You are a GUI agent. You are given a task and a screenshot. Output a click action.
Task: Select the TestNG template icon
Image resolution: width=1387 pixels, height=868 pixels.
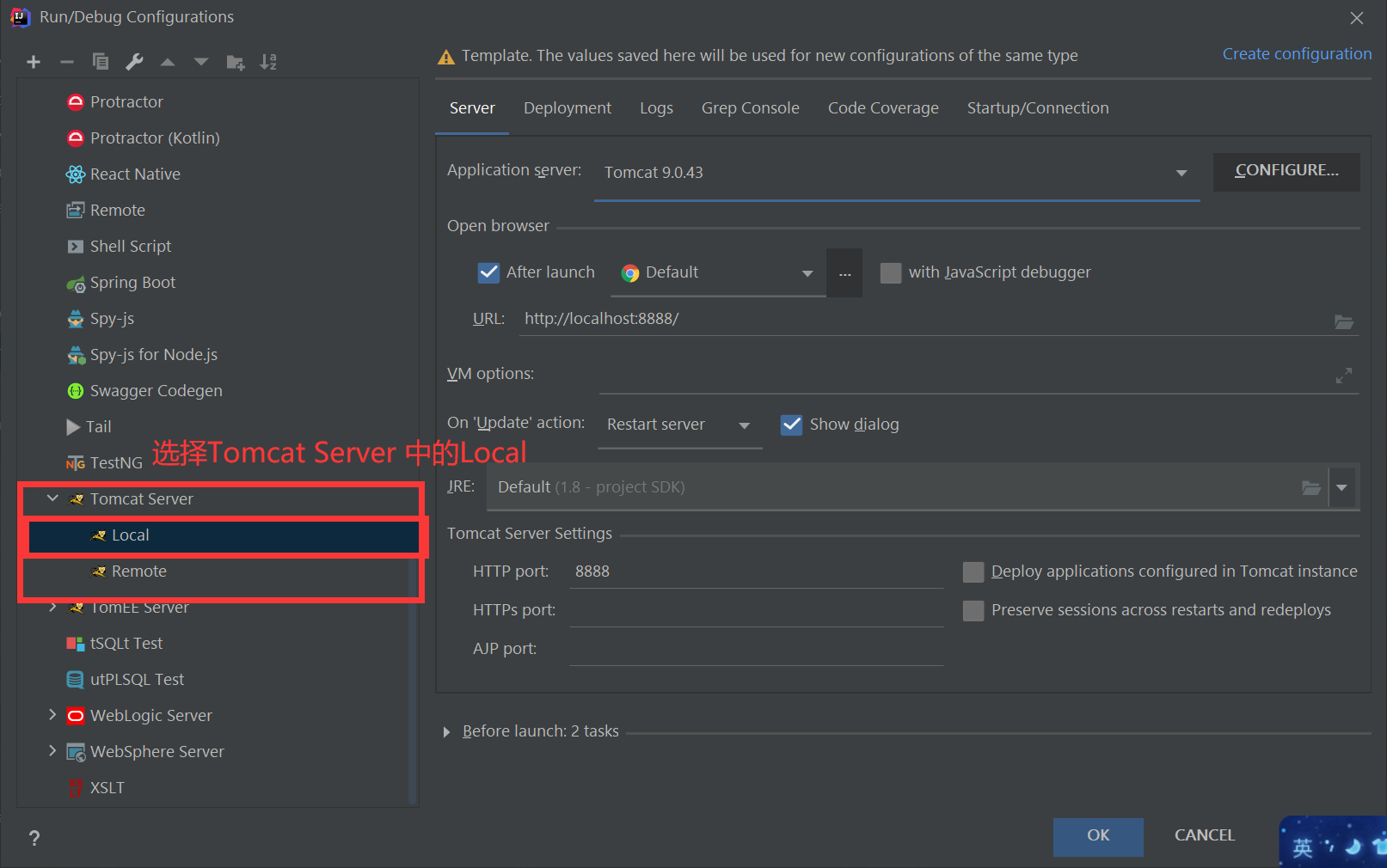point(76,463)
